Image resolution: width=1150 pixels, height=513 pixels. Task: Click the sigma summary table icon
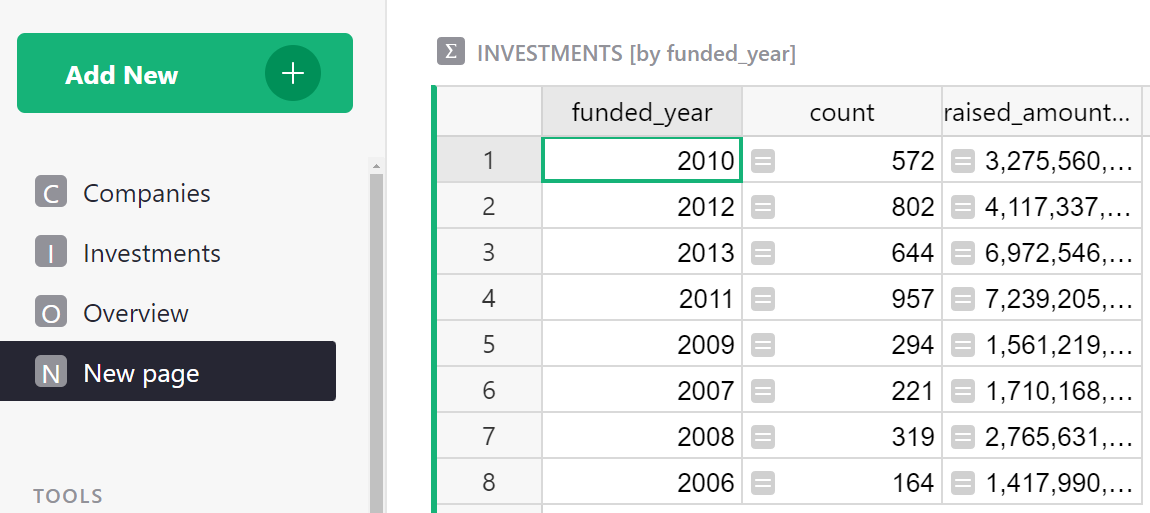[x=451, y=52]
